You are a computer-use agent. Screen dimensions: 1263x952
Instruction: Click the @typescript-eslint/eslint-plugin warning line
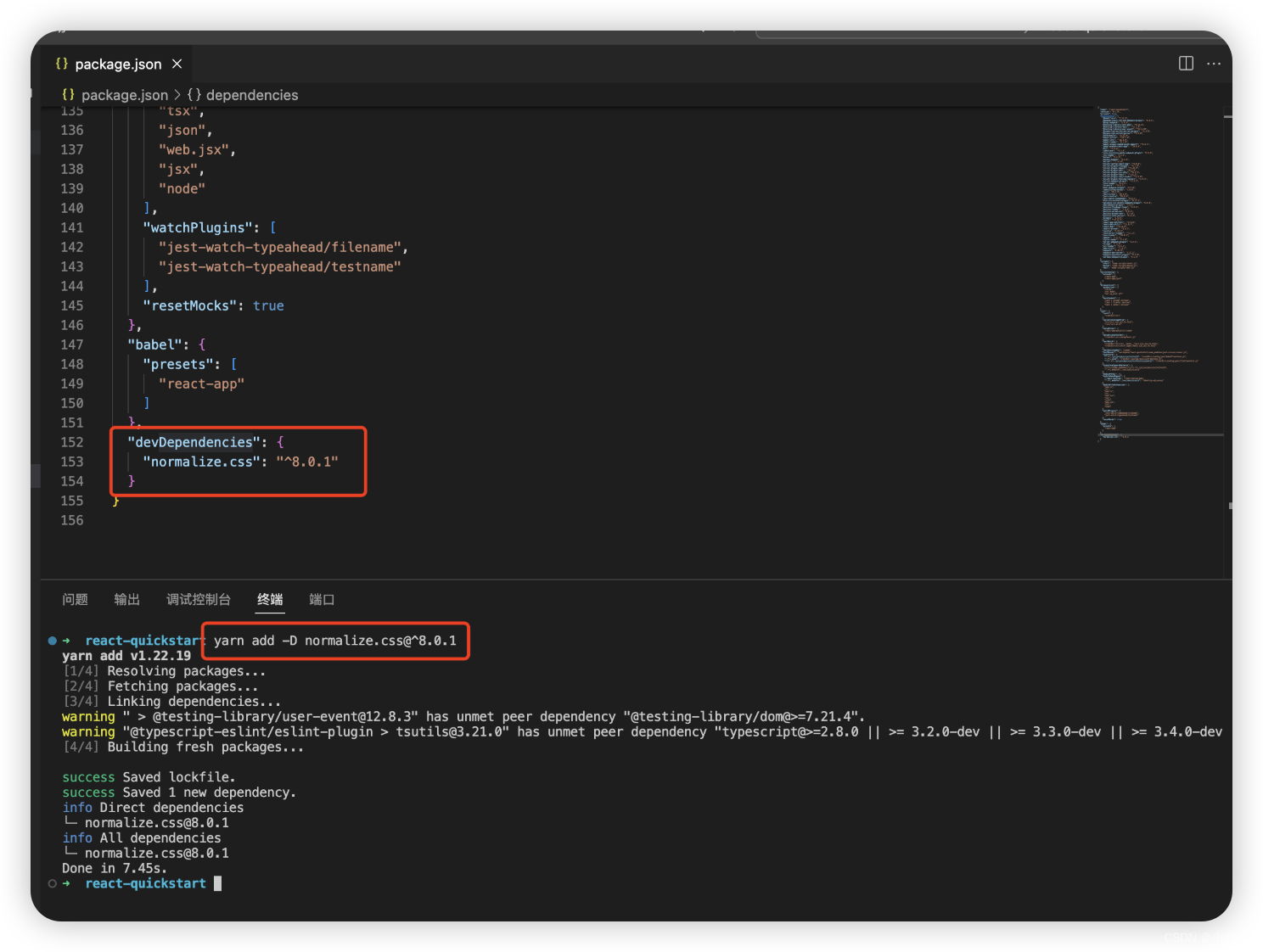(643, 731)
